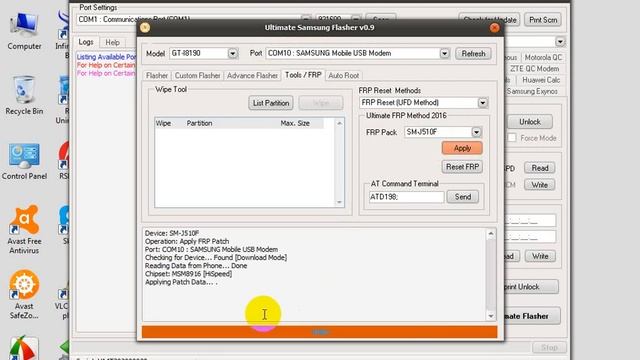Open Control Panel desktop icon
Screen dimensions: 640x360
click(24, 161)
